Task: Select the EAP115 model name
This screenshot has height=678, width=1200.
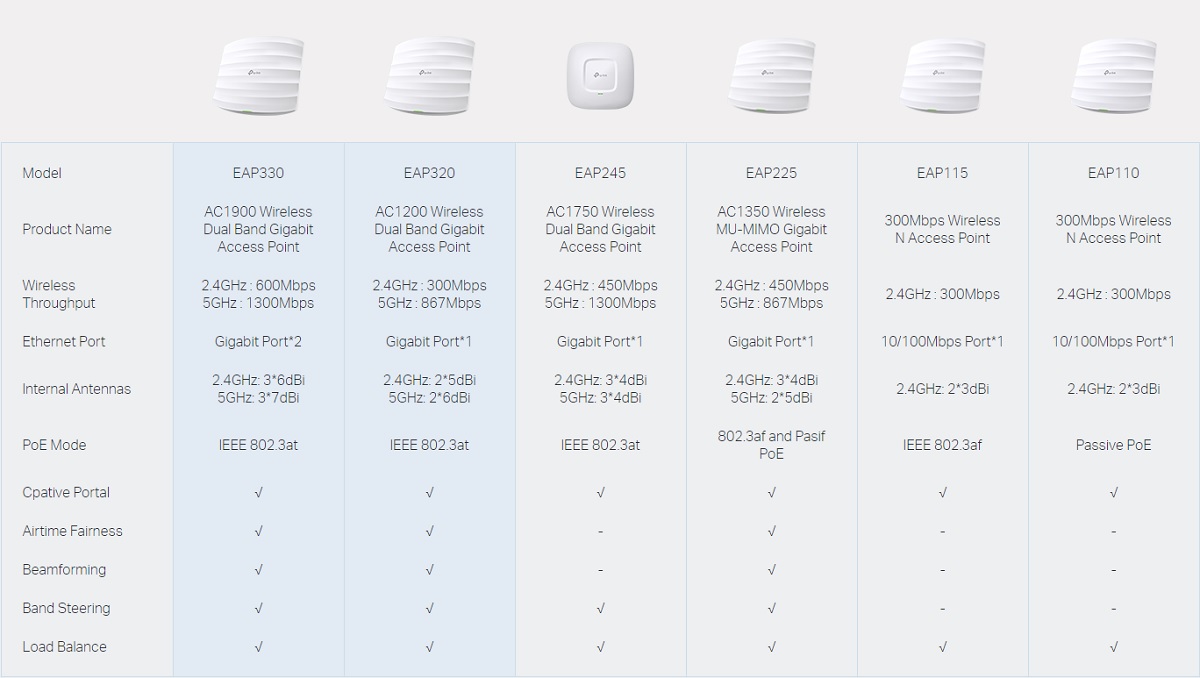Action: pos(942,173)
